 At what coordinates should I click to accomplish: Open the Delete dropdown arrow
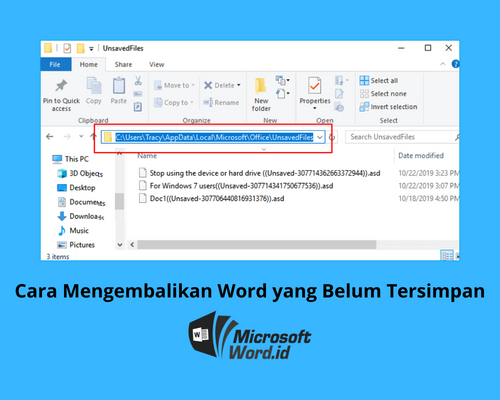pos(239,85)
